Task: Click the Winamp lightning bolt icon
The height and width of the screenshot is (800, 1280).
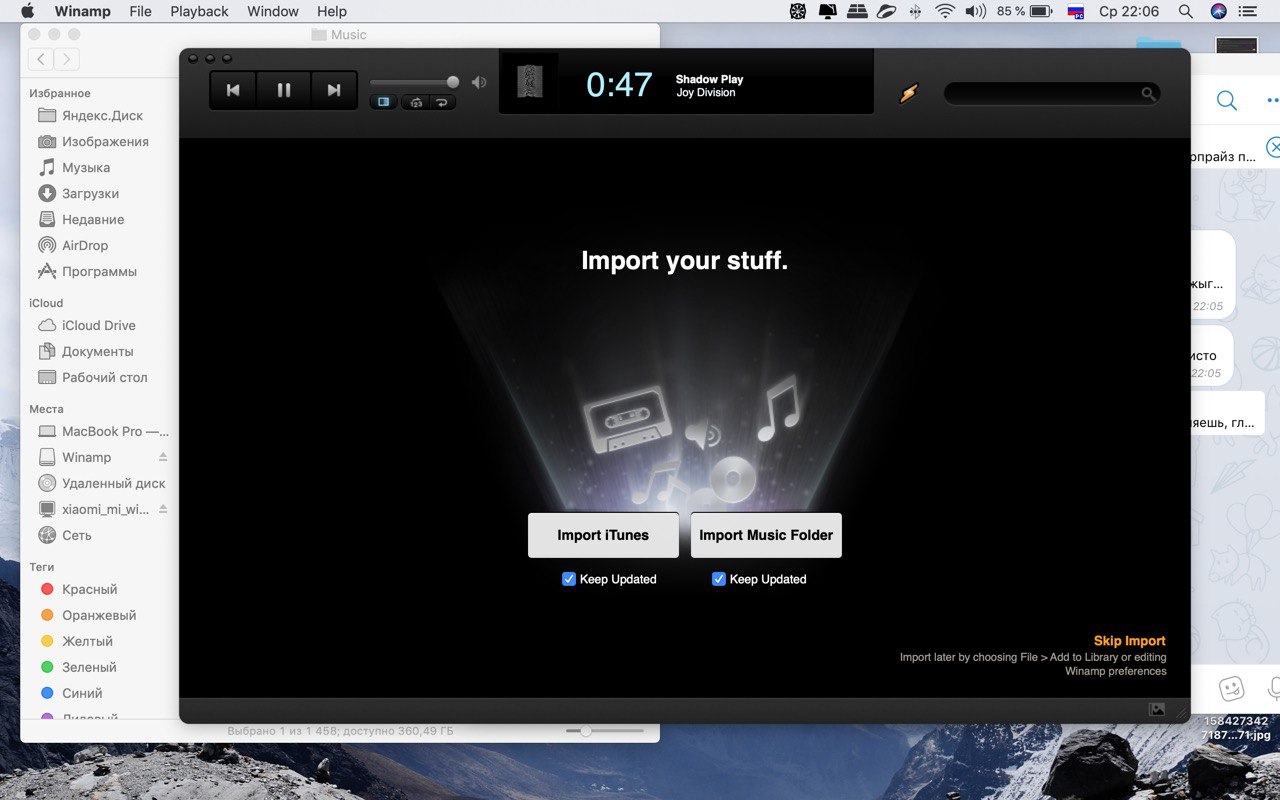Action: 908,94
